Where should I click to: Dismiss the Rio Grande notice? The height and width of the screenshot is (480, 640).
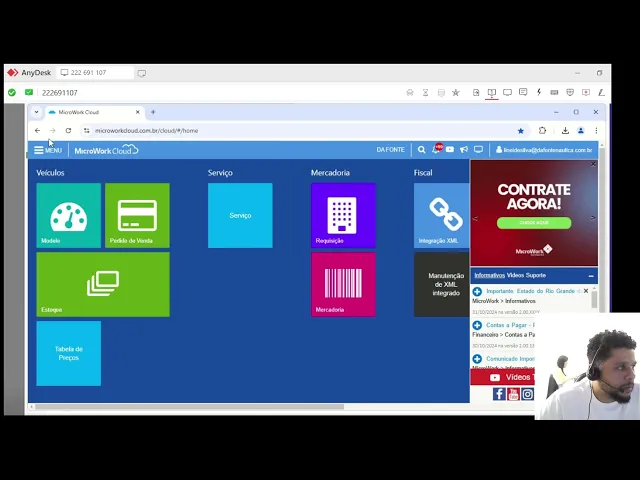(x=586, y=291)
